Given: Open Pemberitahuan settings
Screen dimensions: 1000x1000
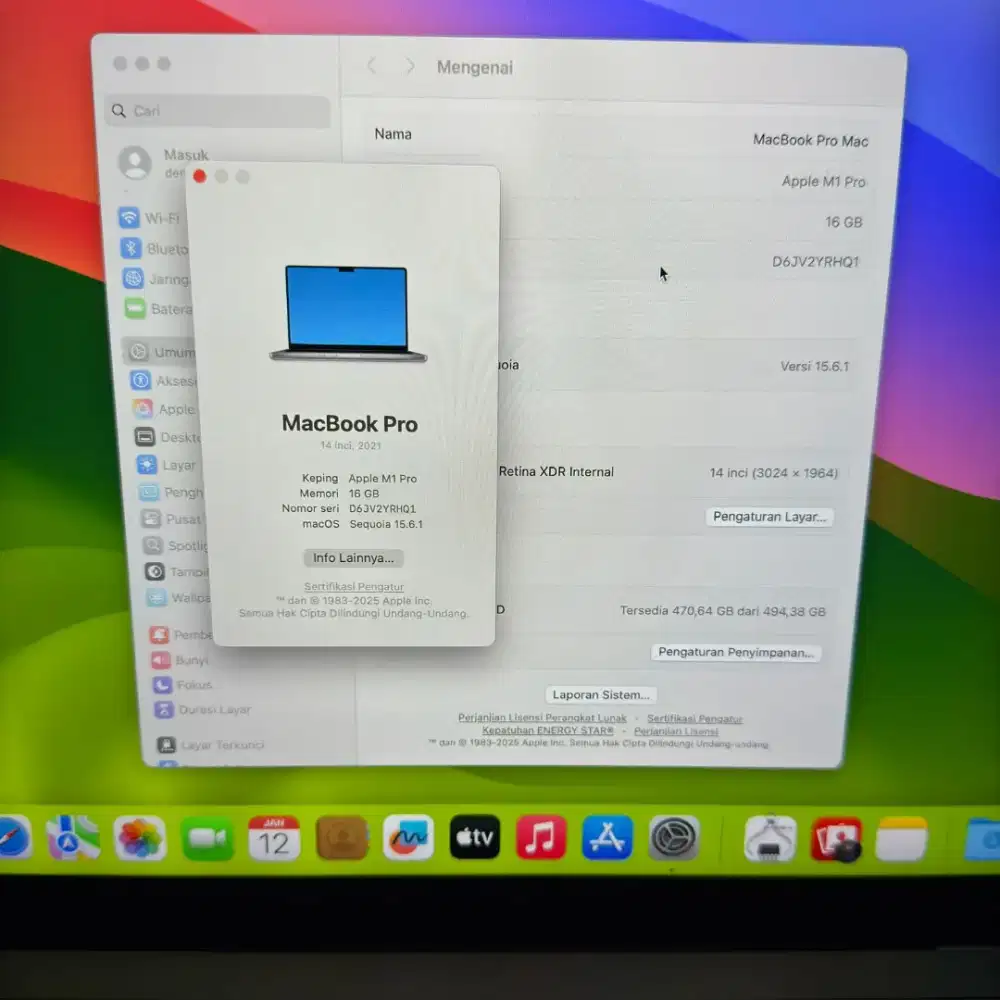Looking at the screenshot, I should point(160,633).
